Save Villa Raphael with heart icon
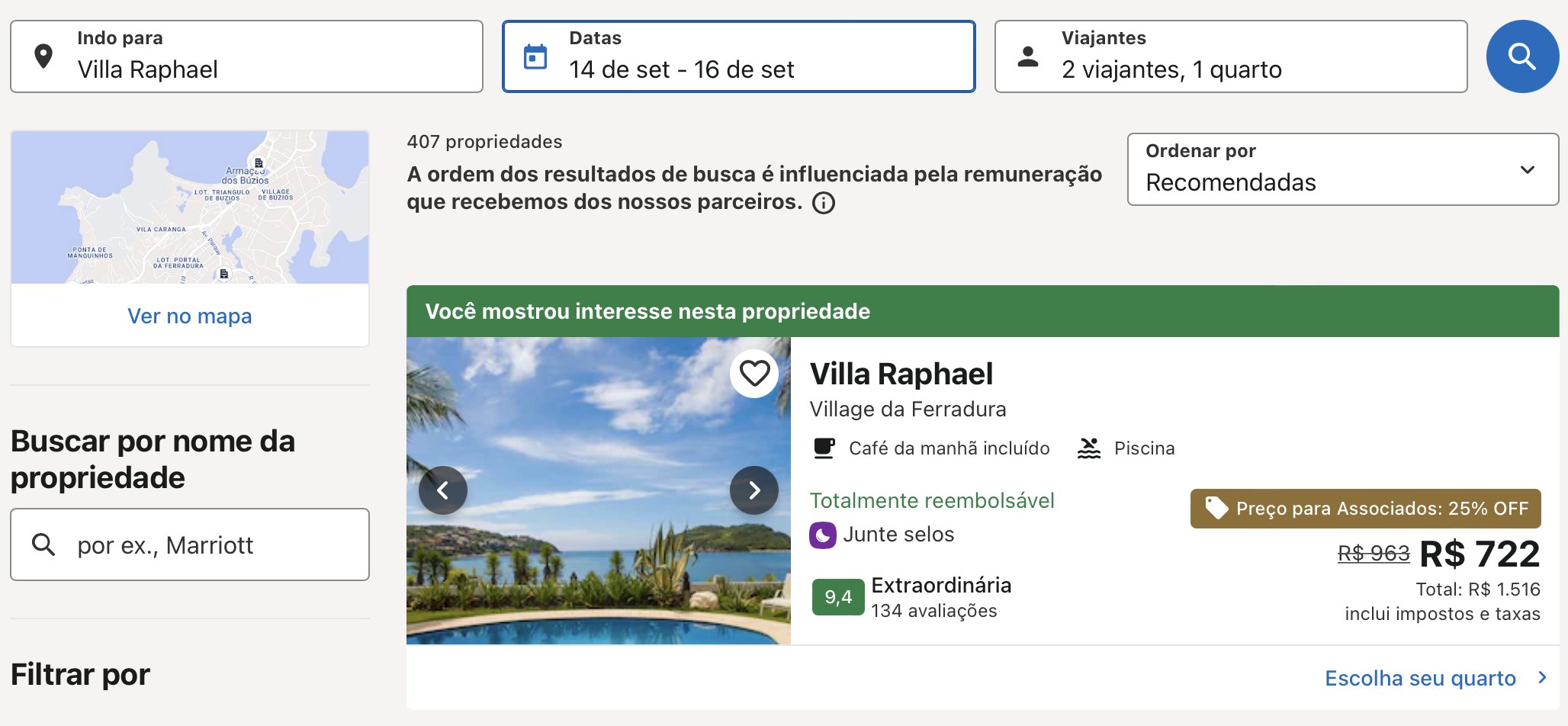The image size is (1568, 726). tap(754, 374)
